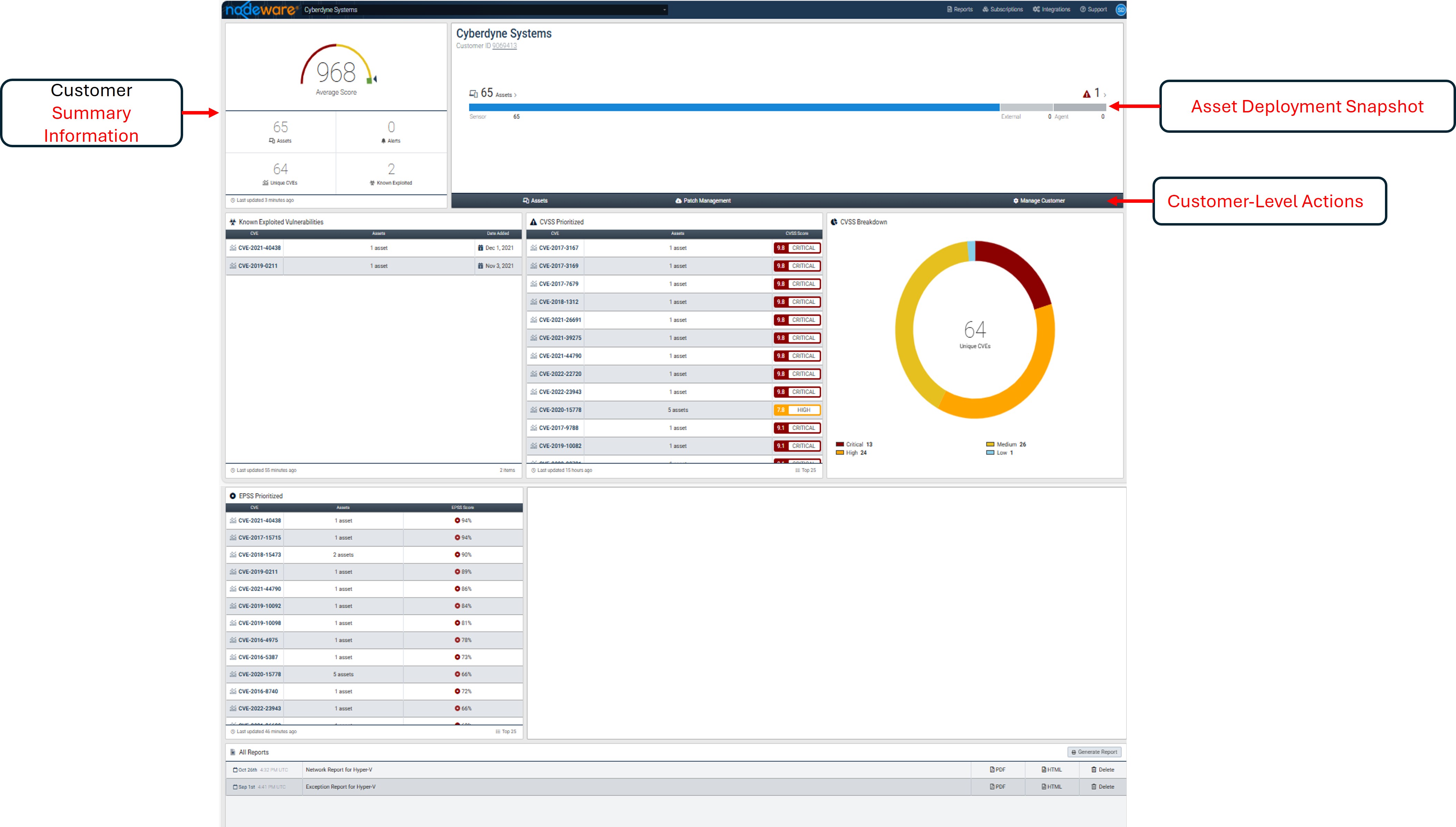The width and height of the screenshot is (1456, 827).
Task: Open CVE-2021-40438 in Known Exploited Vulnerabilities
Action: [x=260, y=248]
